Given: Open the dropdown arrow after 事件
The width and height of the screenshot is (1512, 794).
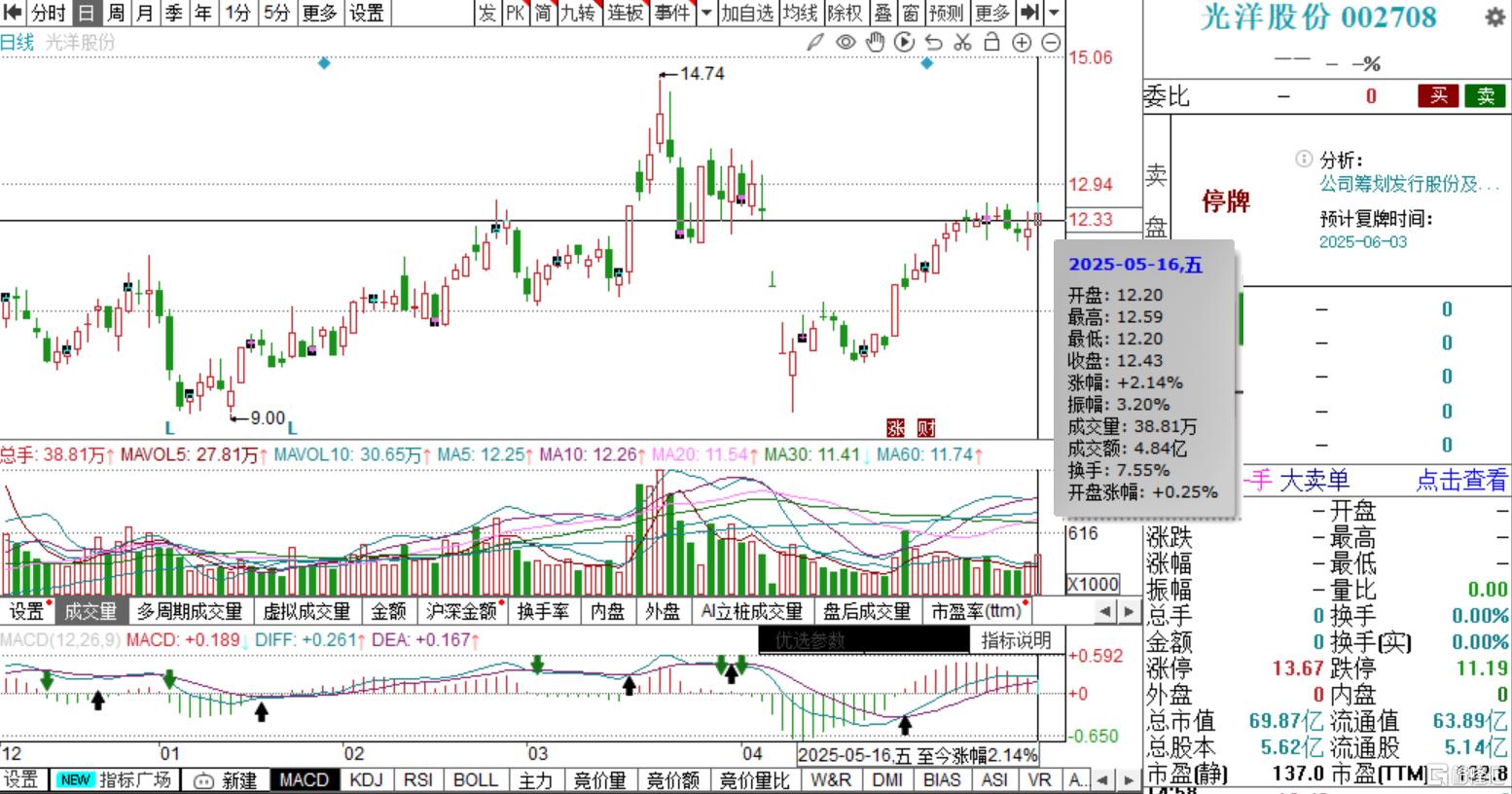Looking at the screenshot, I should (x=706, y=13).
